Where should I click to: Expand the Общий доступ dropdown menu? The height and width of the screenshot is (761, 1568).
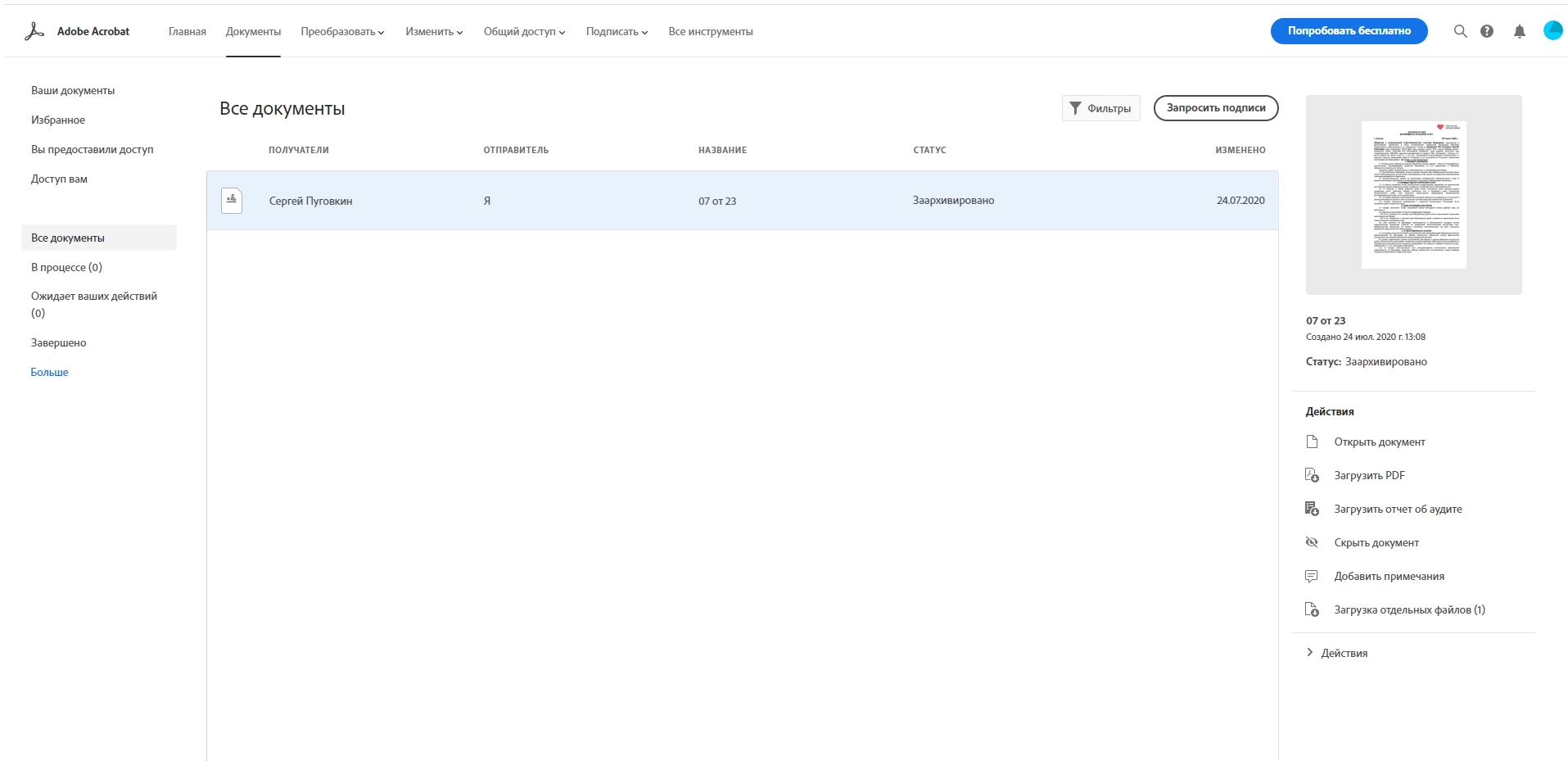[x=524, y=32]
